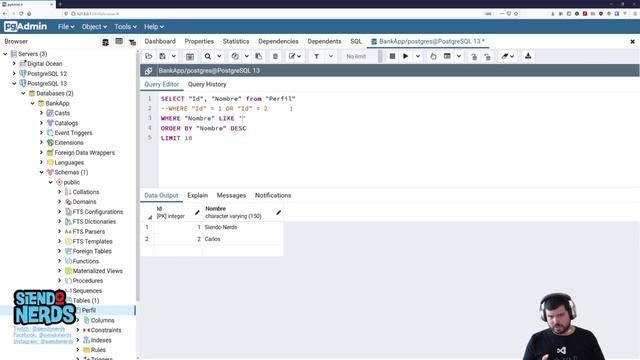640x360 pixels.
Task: Click Browser panel Filtered Rows icon
Action: coord(132,42)
